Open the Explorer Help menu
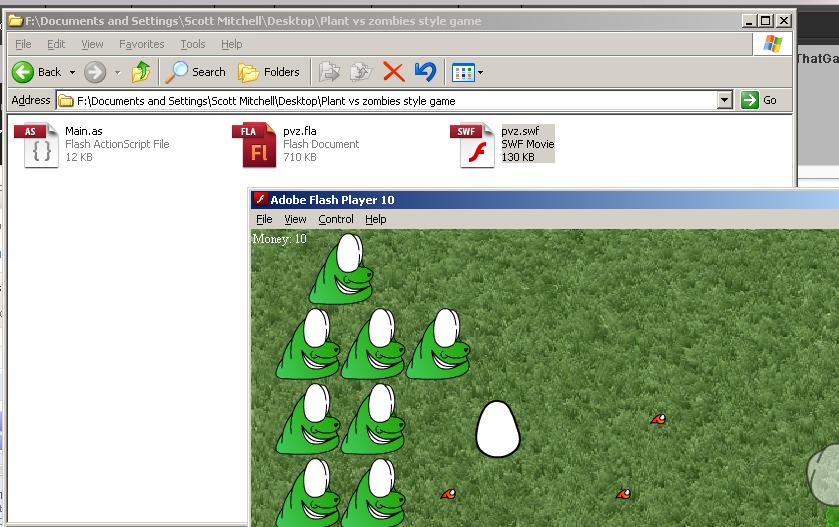The width and height of the screenshot is (839, 527). (232, 44)
